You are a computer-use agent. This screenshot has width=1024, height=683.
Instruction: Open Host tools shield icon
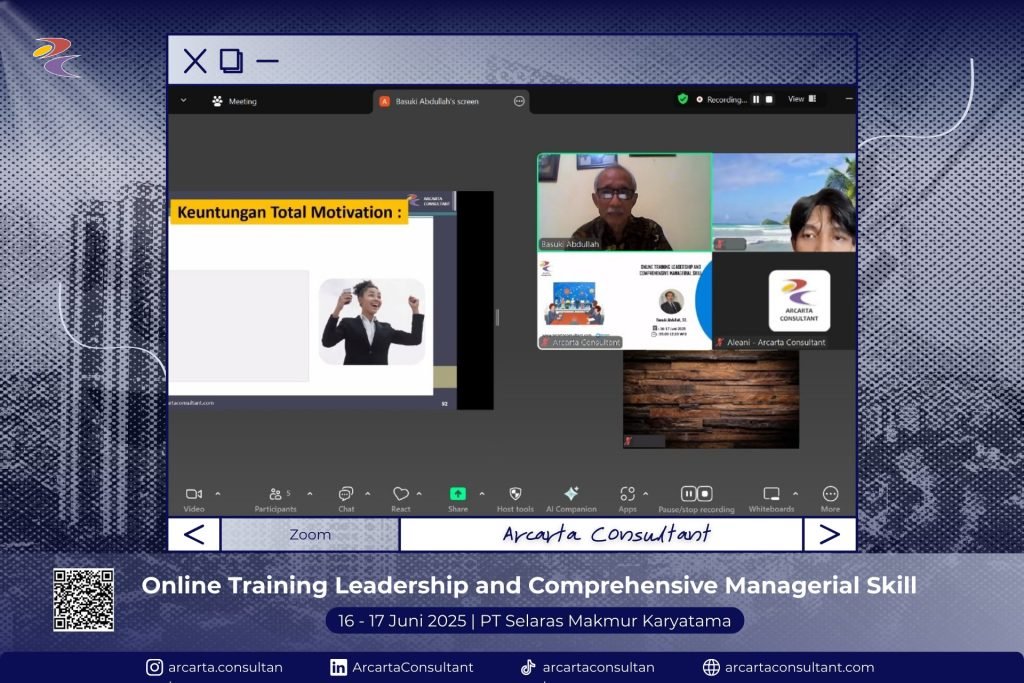(515, 494)
